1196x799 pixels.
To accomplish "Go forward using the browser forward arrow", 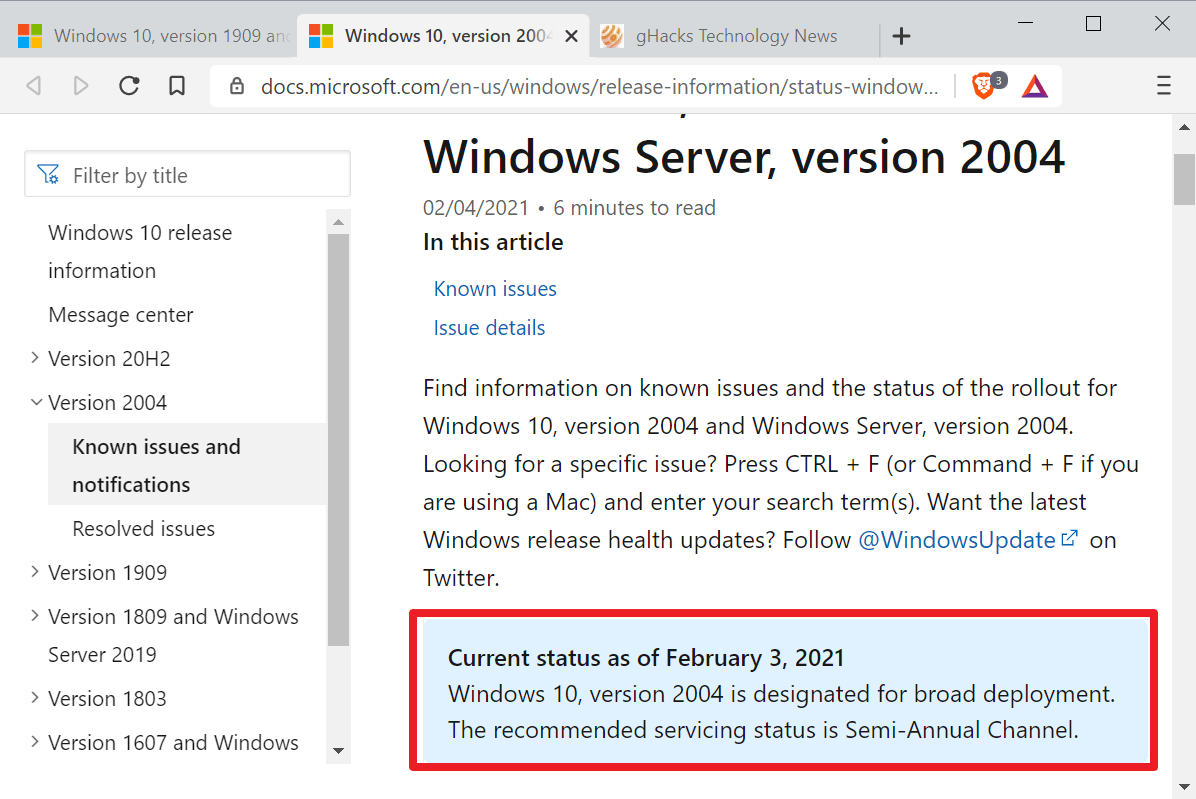I will click(81, 85).
